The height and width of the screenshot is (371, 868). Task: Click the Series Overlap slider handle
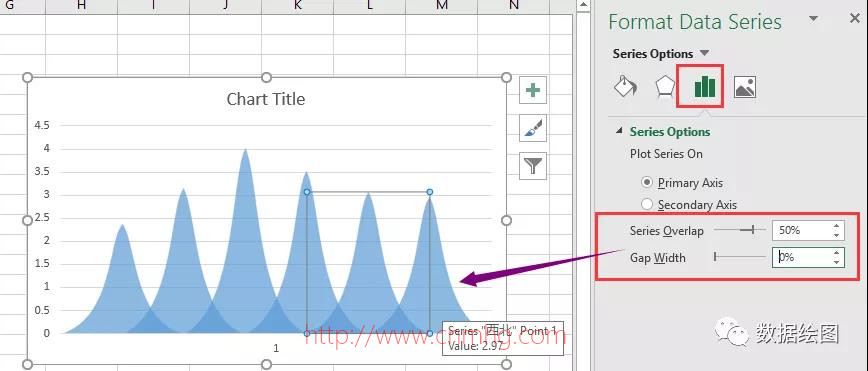pos(752,230)
